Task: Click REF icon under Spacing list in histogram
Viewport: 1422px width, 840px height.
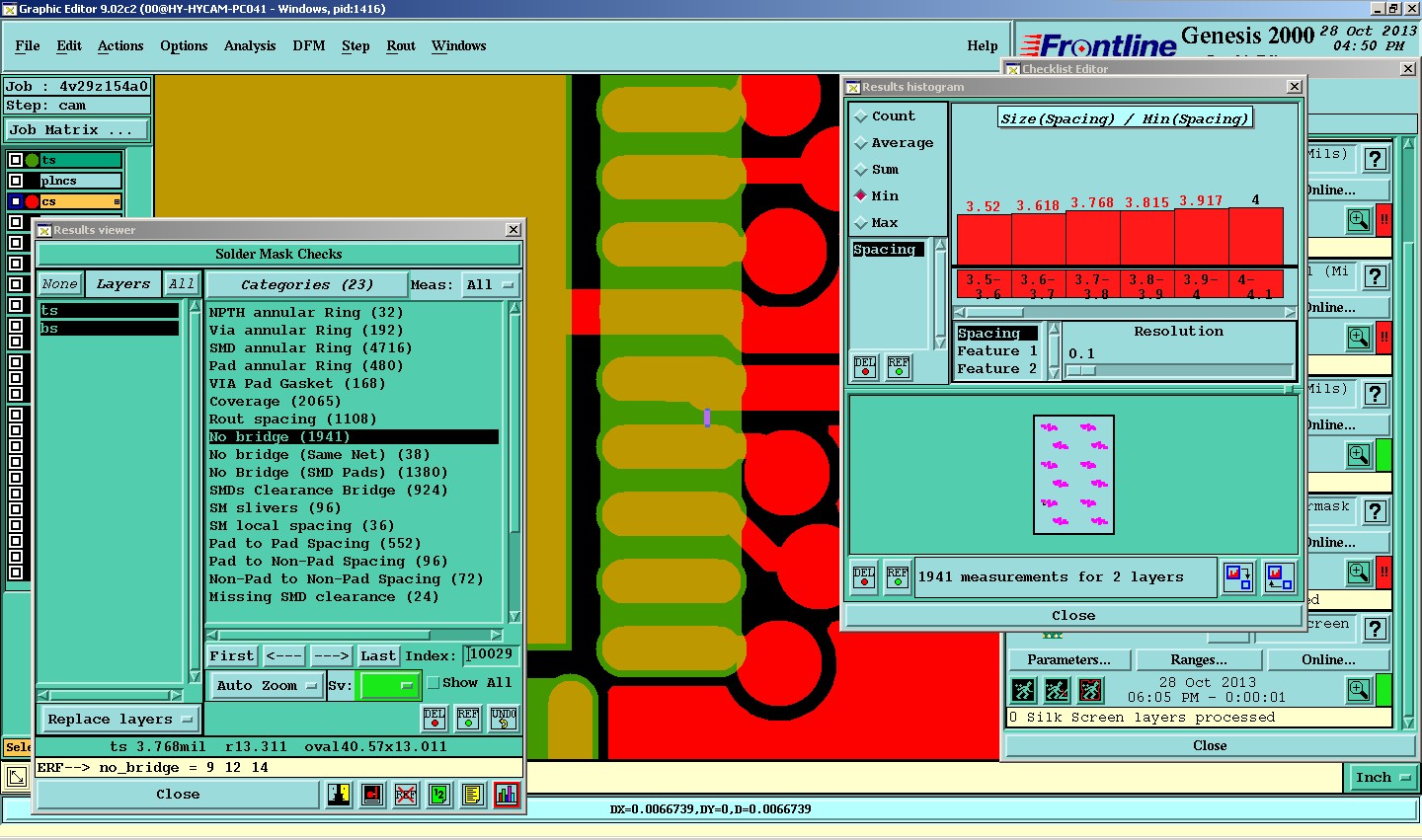Action: pyautogui.click(x=899, y=367)
